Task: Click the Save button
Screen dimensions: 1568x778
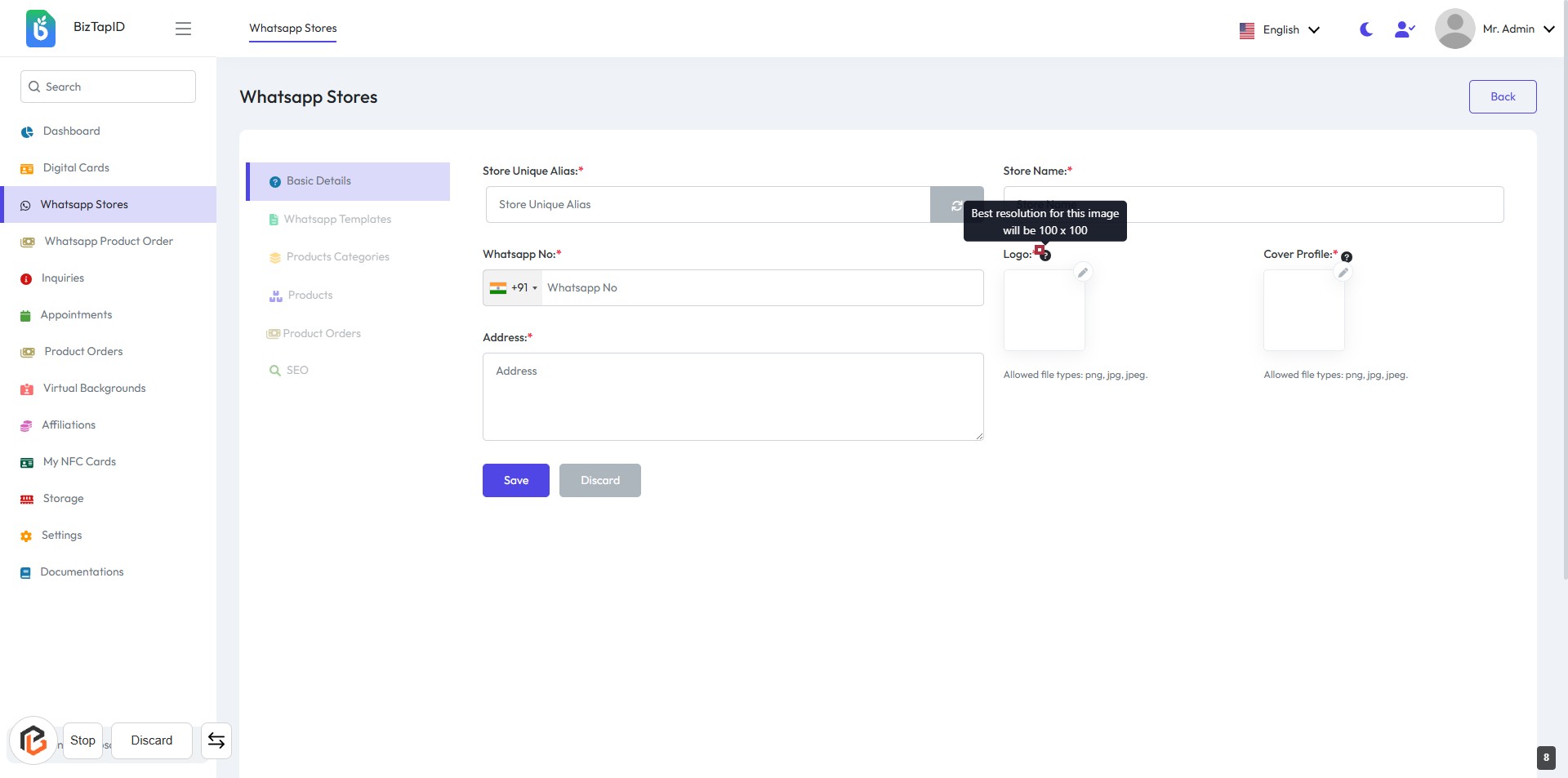Action: 515,481
